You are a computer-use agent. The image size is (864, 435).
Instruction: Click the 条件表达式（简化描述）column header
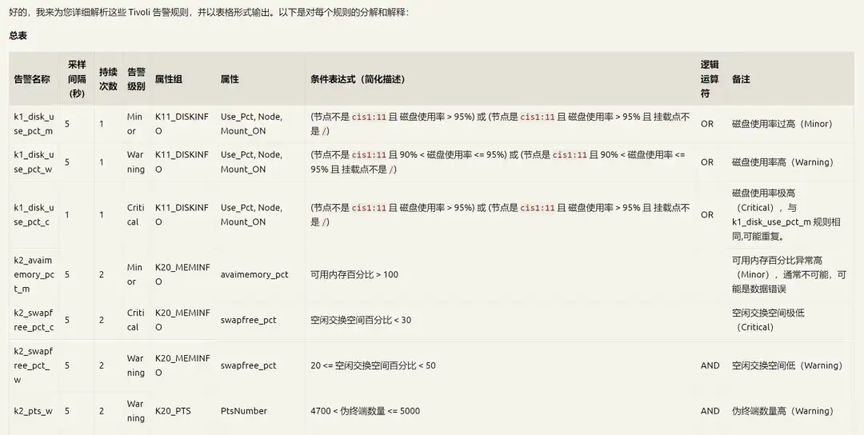pos(358,79)
